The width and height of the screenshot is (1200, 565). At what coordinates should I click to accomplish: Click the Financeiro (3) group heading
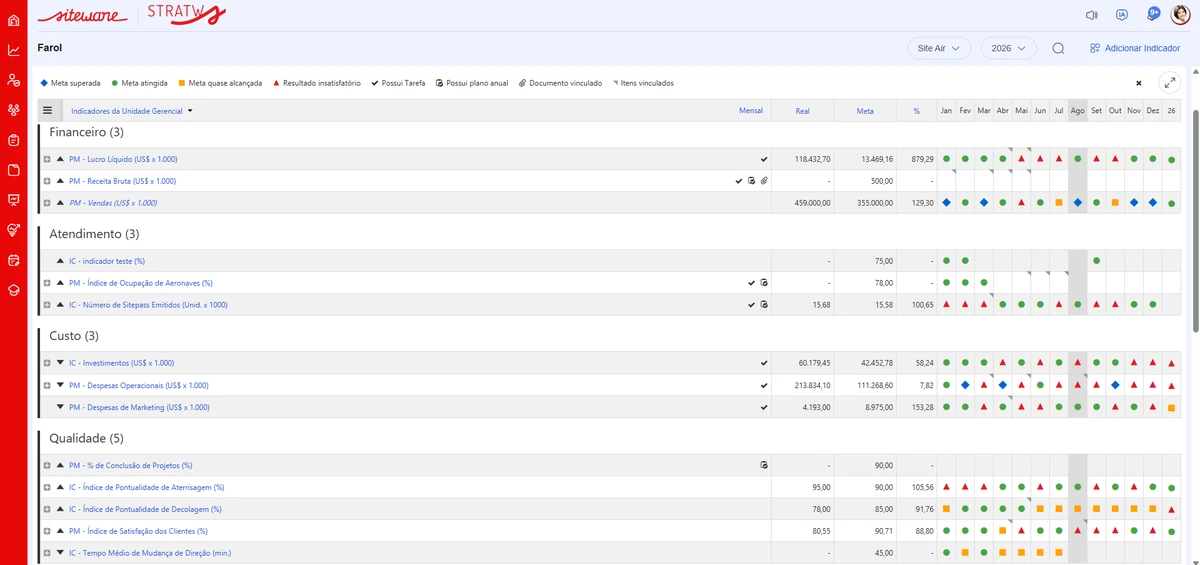(86, 132)
